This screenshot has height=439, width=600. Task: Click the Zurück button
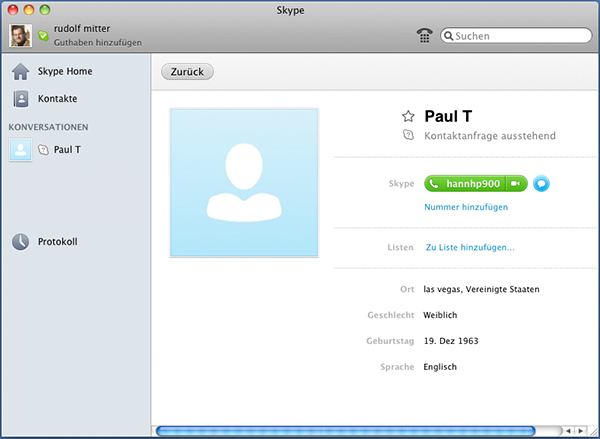pos(187,72)
